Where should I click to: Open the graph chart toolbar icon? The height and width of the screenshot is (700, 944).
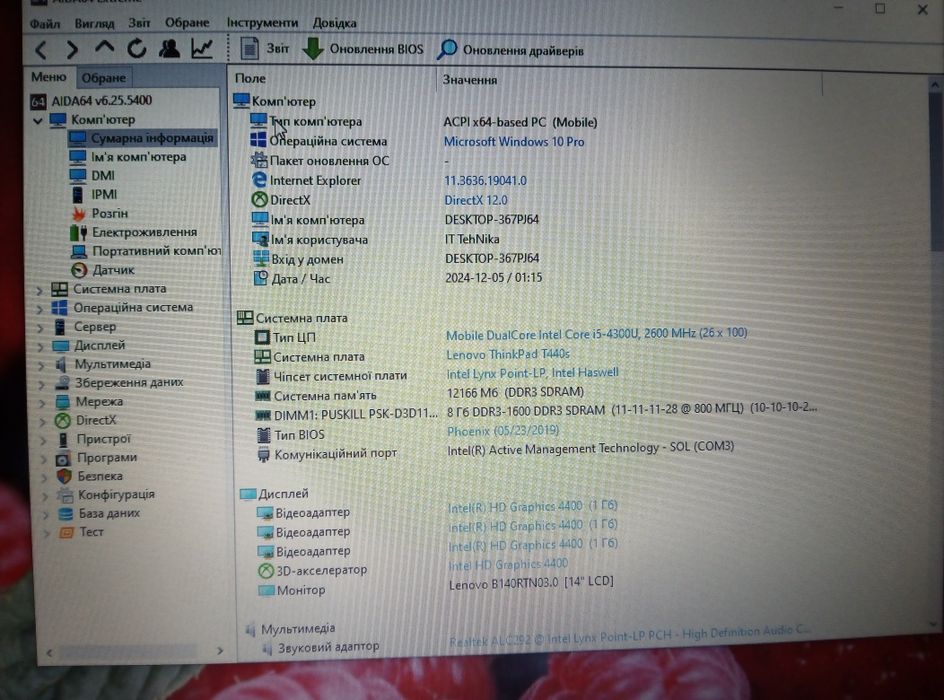[x=202, y=49]
